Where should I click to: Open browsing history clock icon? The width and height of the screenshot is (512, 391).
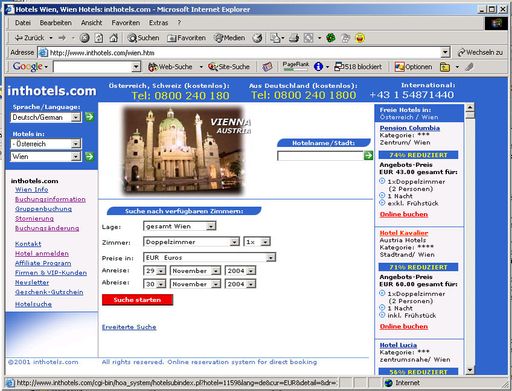coord(257,38)
